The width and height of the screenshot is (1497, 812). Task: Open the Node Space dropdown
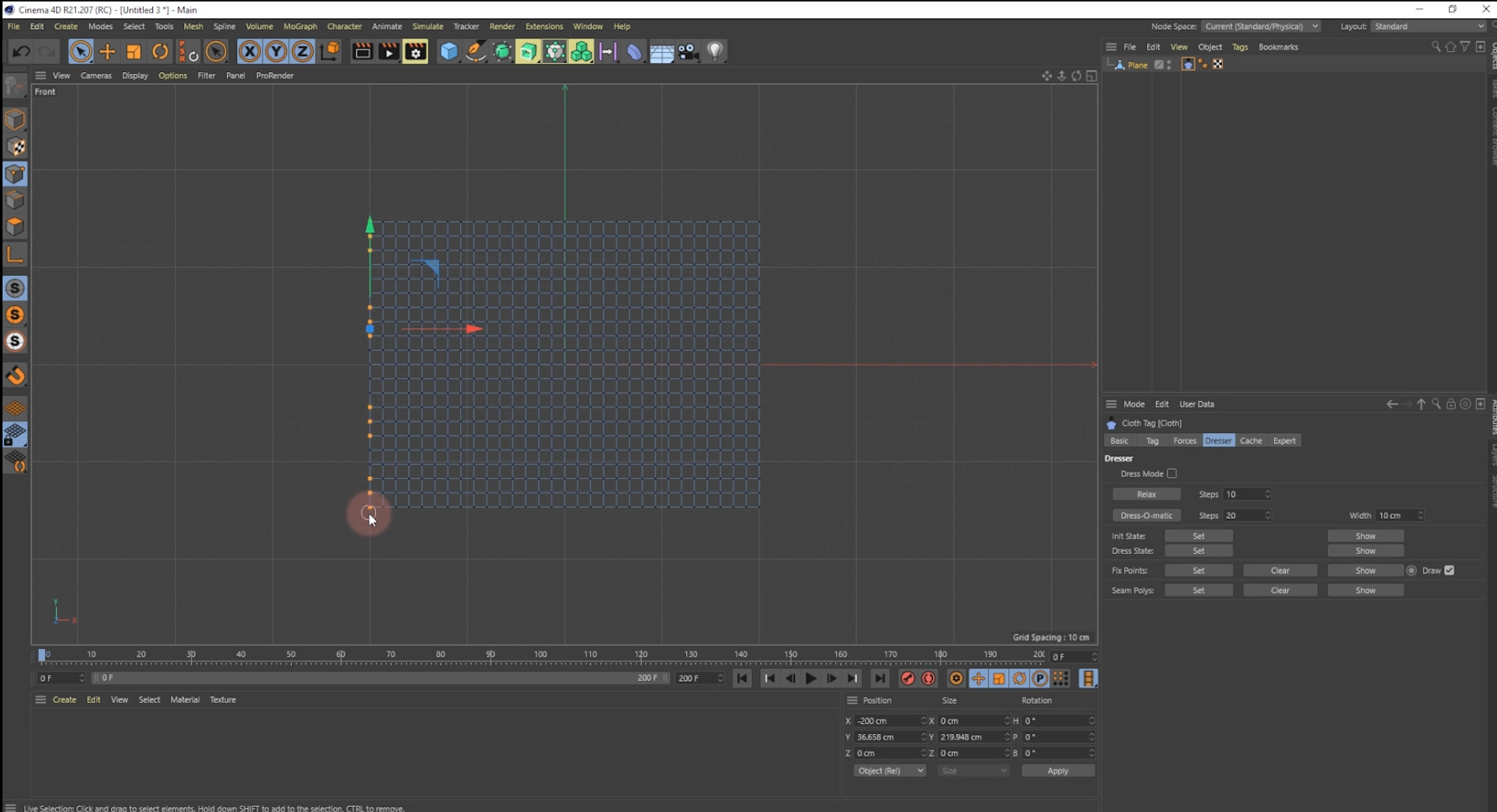[x=1262, y=26]
